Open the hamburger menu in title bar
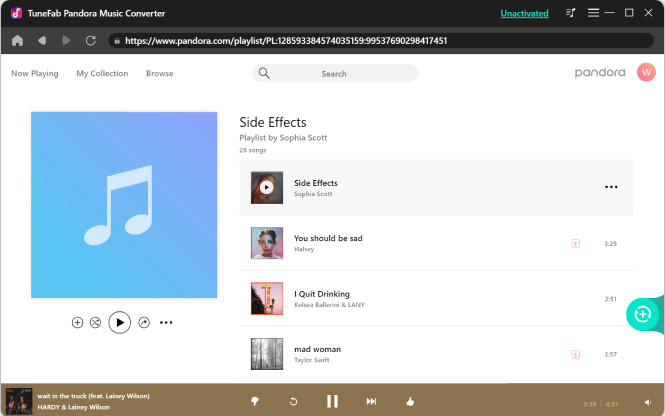 593,13
